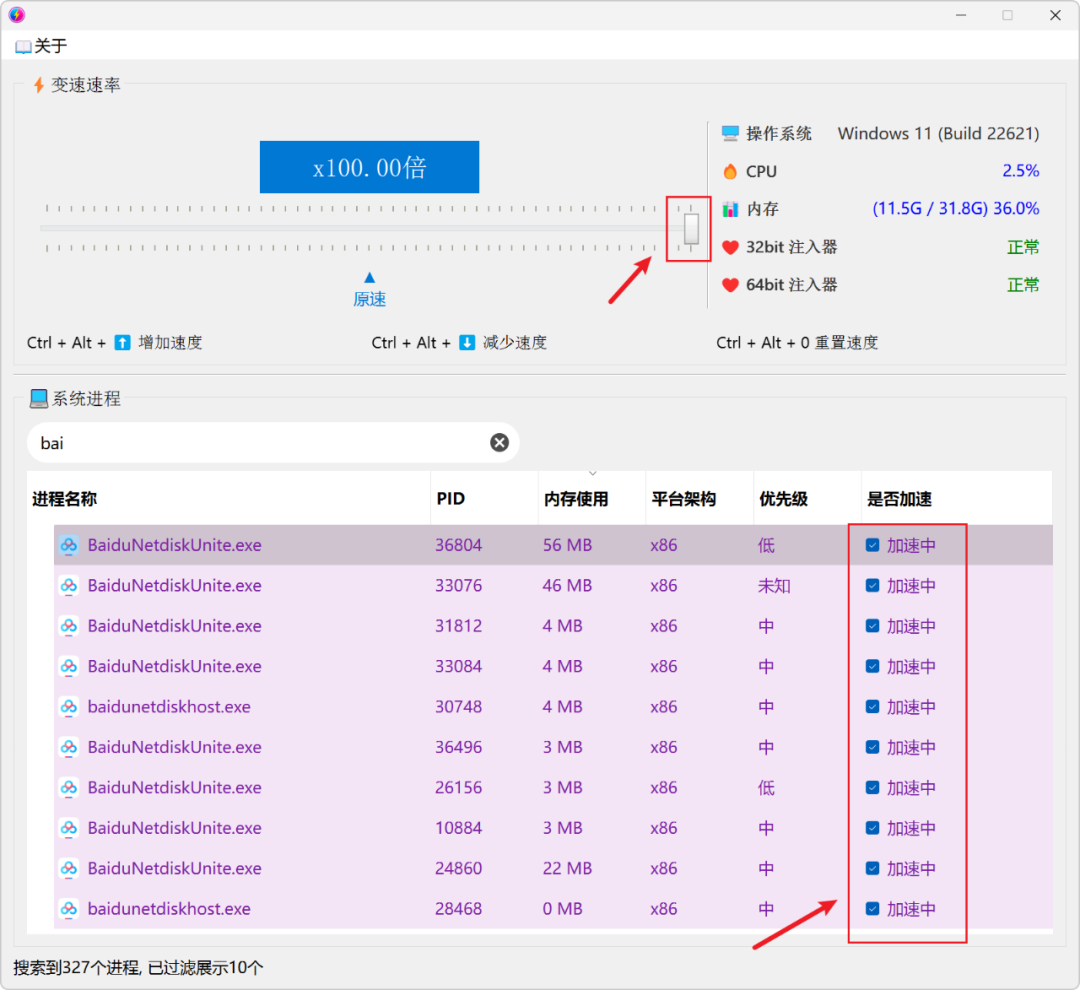Click Baidu icon of process 10884
This screenshot has height=990, width=1080.
click(x=69, y=827)
